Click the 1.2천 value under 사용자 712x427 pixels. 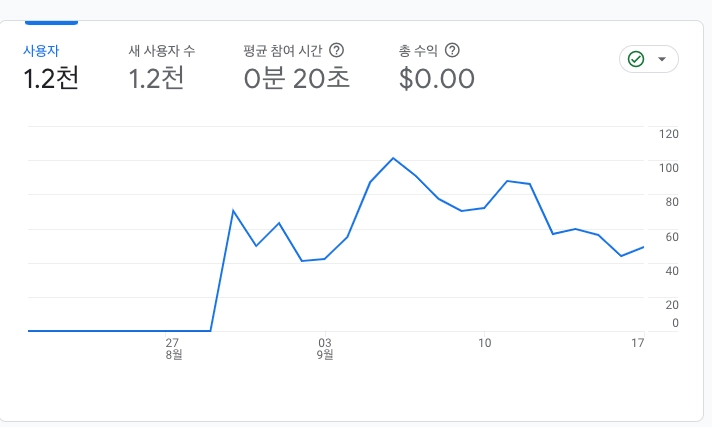[x=50, y=78]
